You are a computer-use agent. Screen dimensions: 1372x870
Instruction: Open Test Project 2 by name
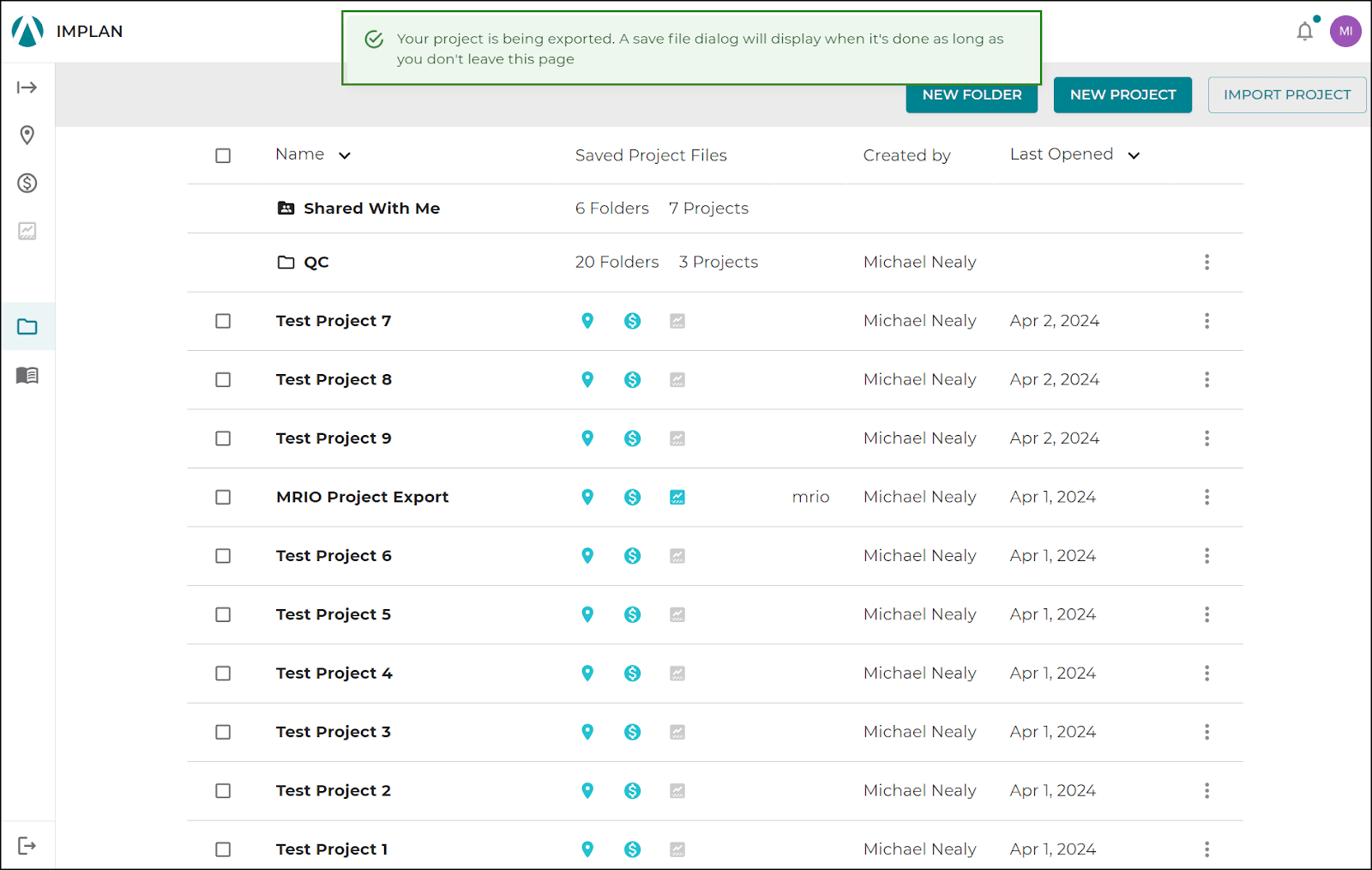[x=334, y=791]
